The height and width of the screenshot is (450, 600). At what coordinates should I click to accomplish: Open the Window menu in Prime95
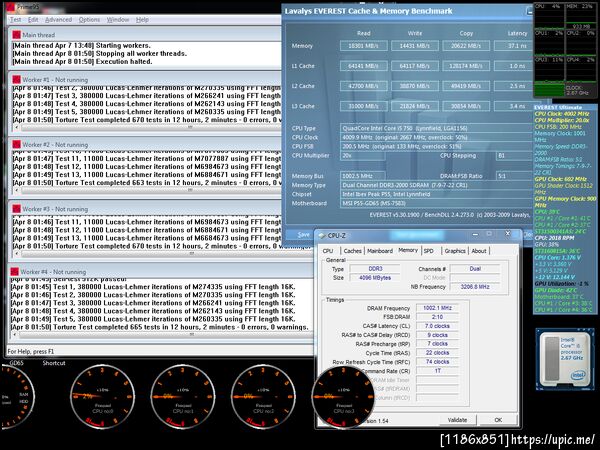118,20
